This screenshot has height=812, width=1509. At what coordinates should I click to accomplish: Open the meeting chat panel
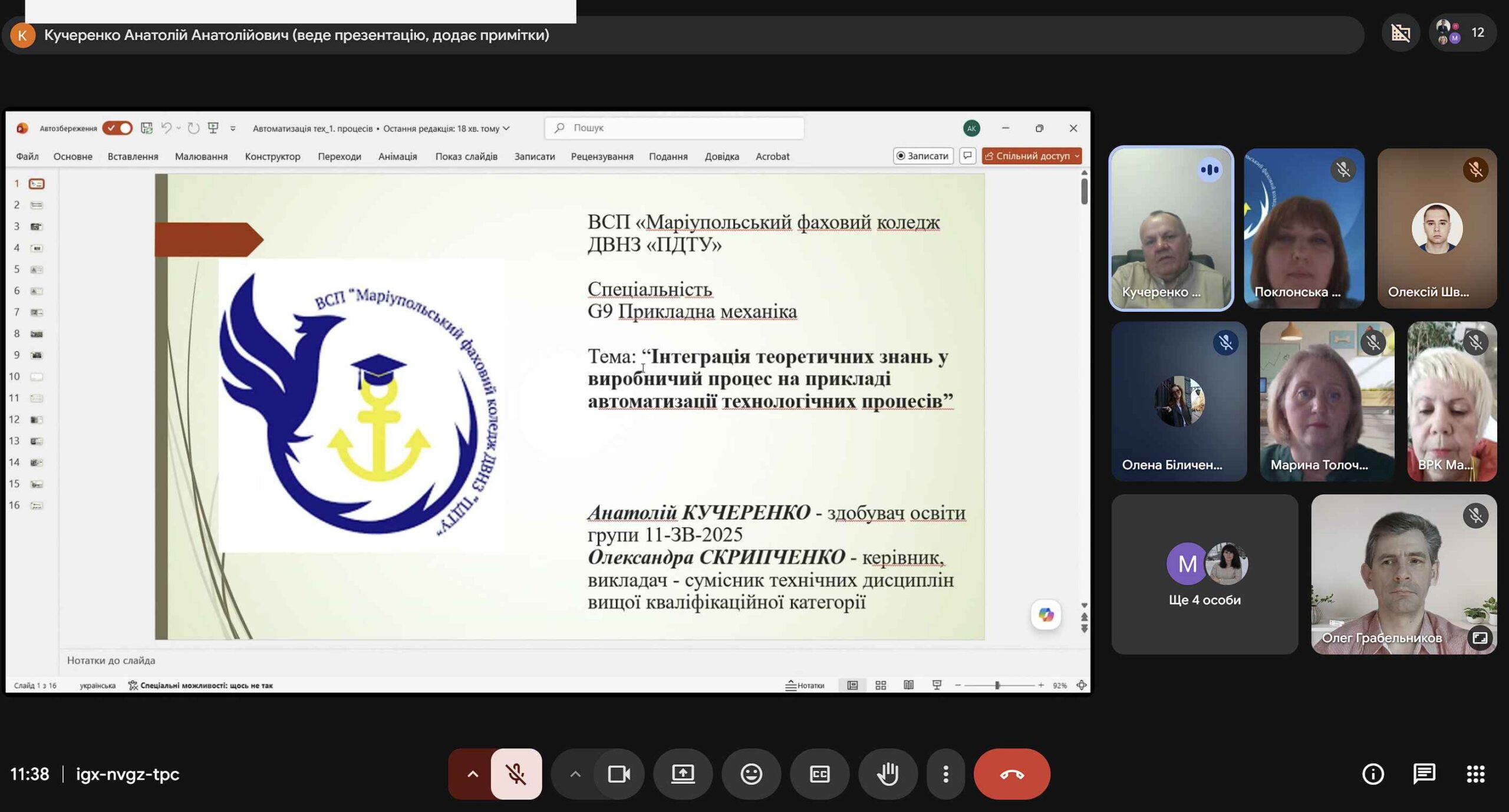(x=1424, y=774)
